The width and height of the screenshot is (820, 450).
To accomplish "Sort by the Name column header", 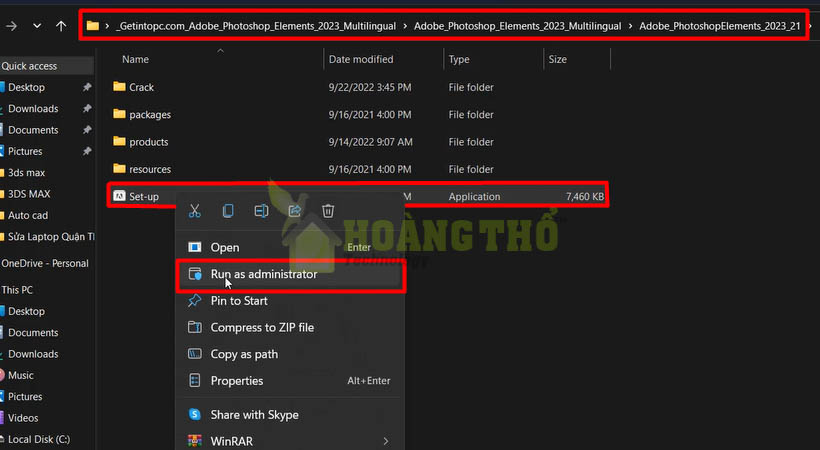I will coord(135,59).
